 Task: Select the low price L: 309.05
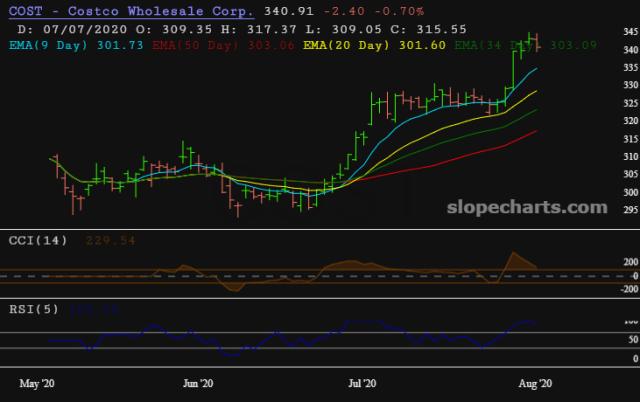[x=343, y=29]
